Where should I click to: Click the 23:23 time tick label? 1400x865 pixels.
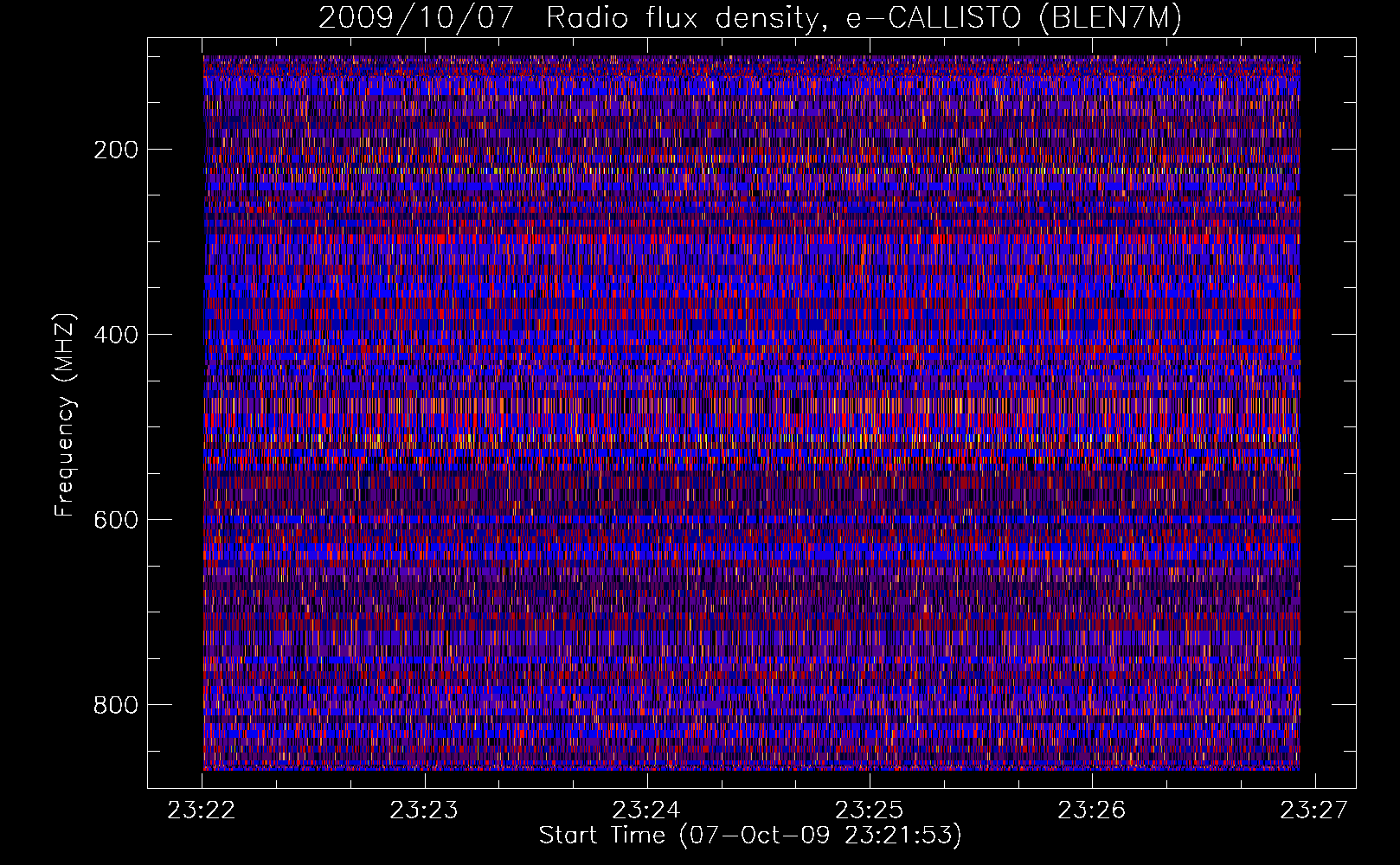click(424, 811)
